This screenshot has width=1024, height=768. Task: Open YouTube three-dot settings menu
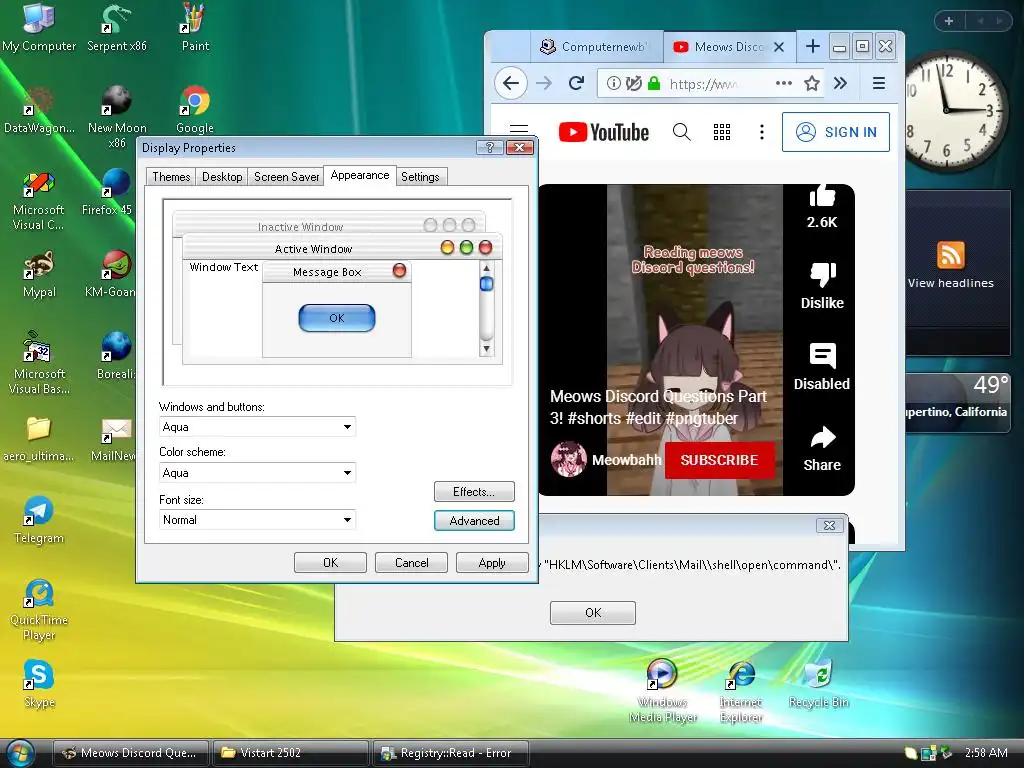click(761, 132)
